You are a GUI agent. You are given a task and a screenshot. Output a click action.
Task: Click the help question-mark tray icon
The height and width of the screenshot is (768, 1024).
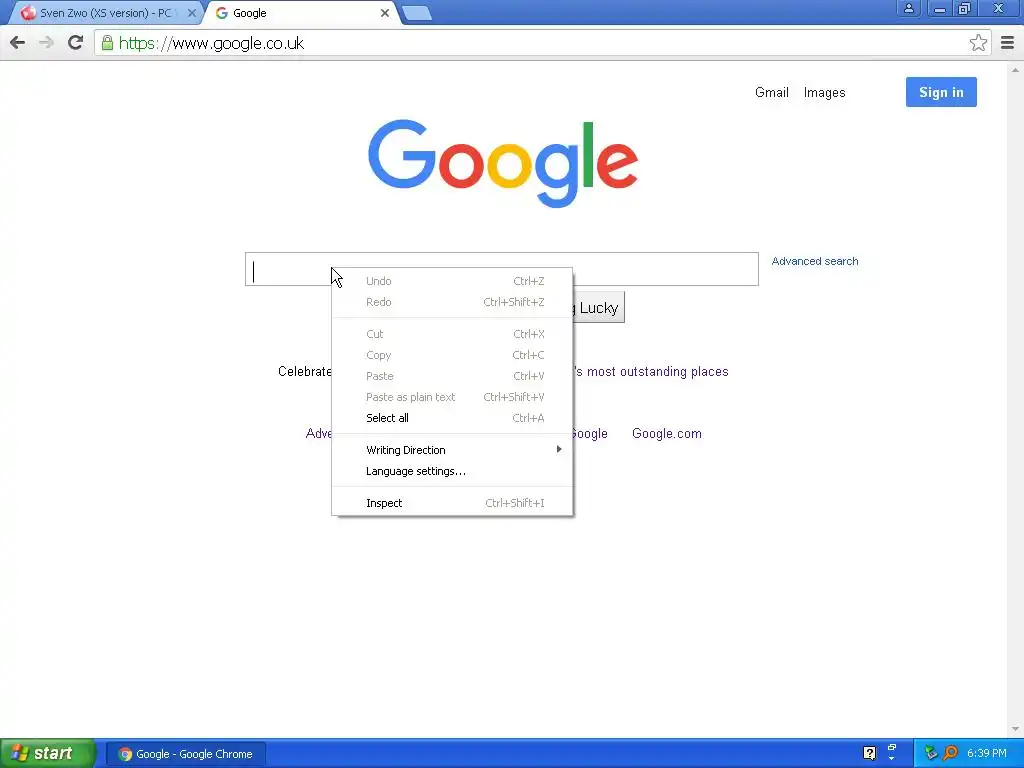click(x=869, y=753)
